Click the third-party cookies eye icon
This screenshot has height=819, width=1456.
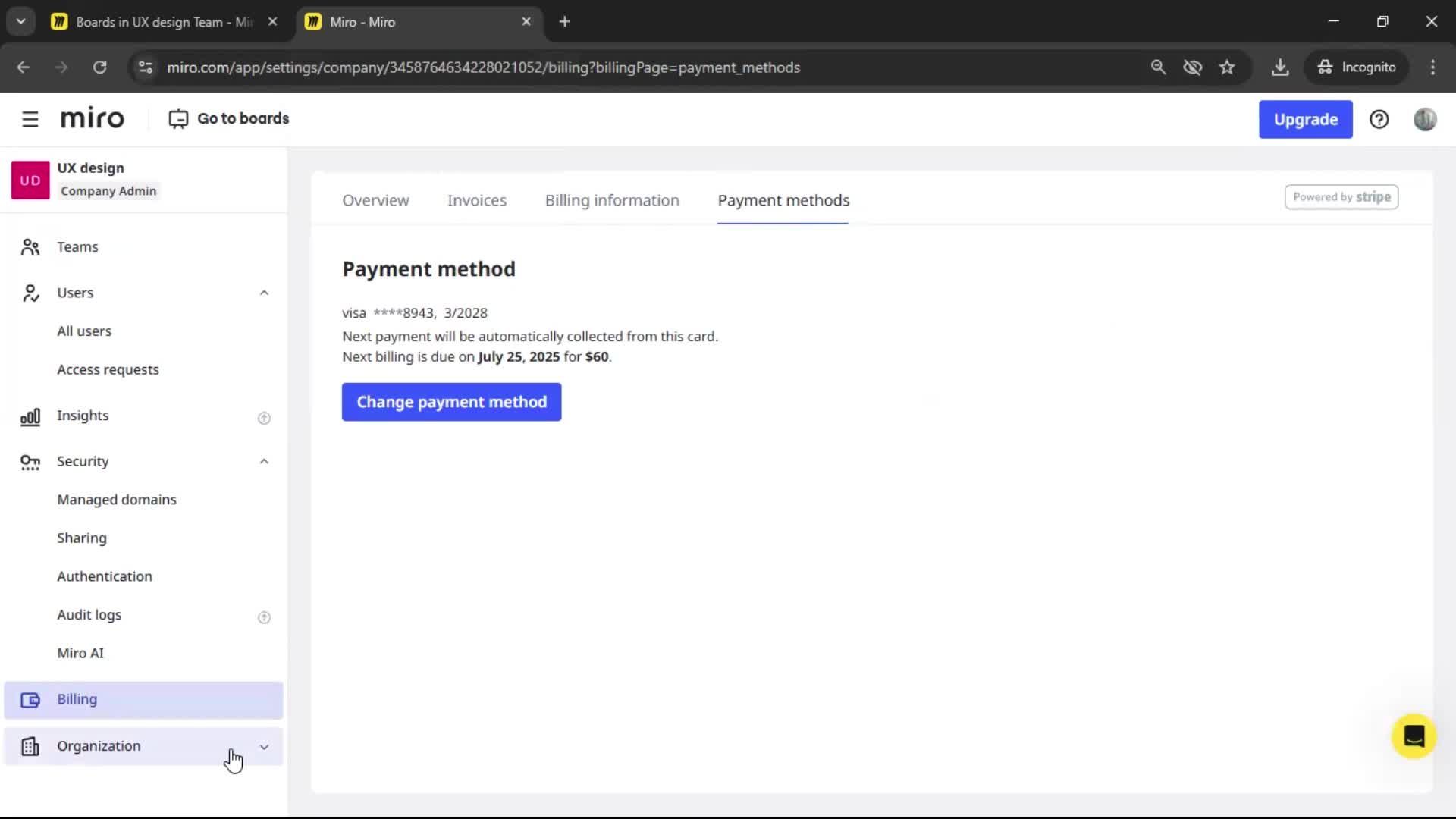(1193, 67)
